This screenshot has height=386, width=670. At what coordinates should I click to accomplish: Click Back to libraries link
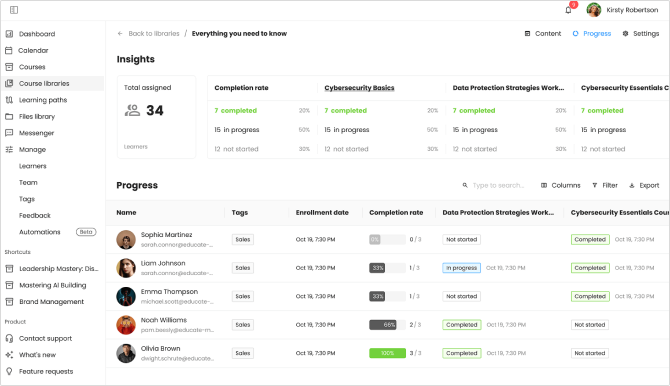[x=154, y=33]
